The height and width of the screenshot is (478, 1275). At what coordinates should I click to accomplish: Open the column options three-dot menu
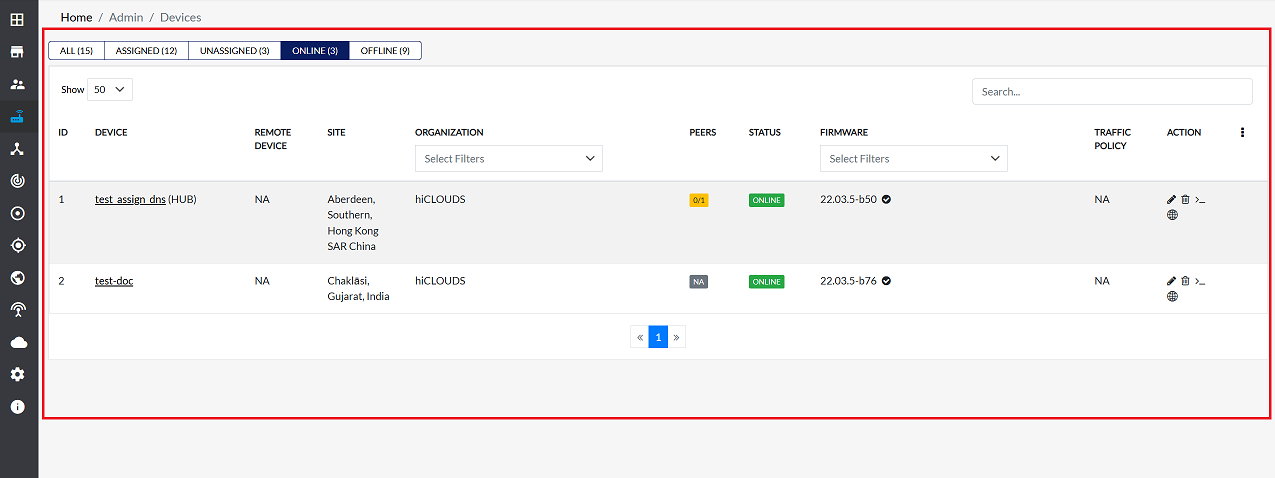(x=1242, y=132)
